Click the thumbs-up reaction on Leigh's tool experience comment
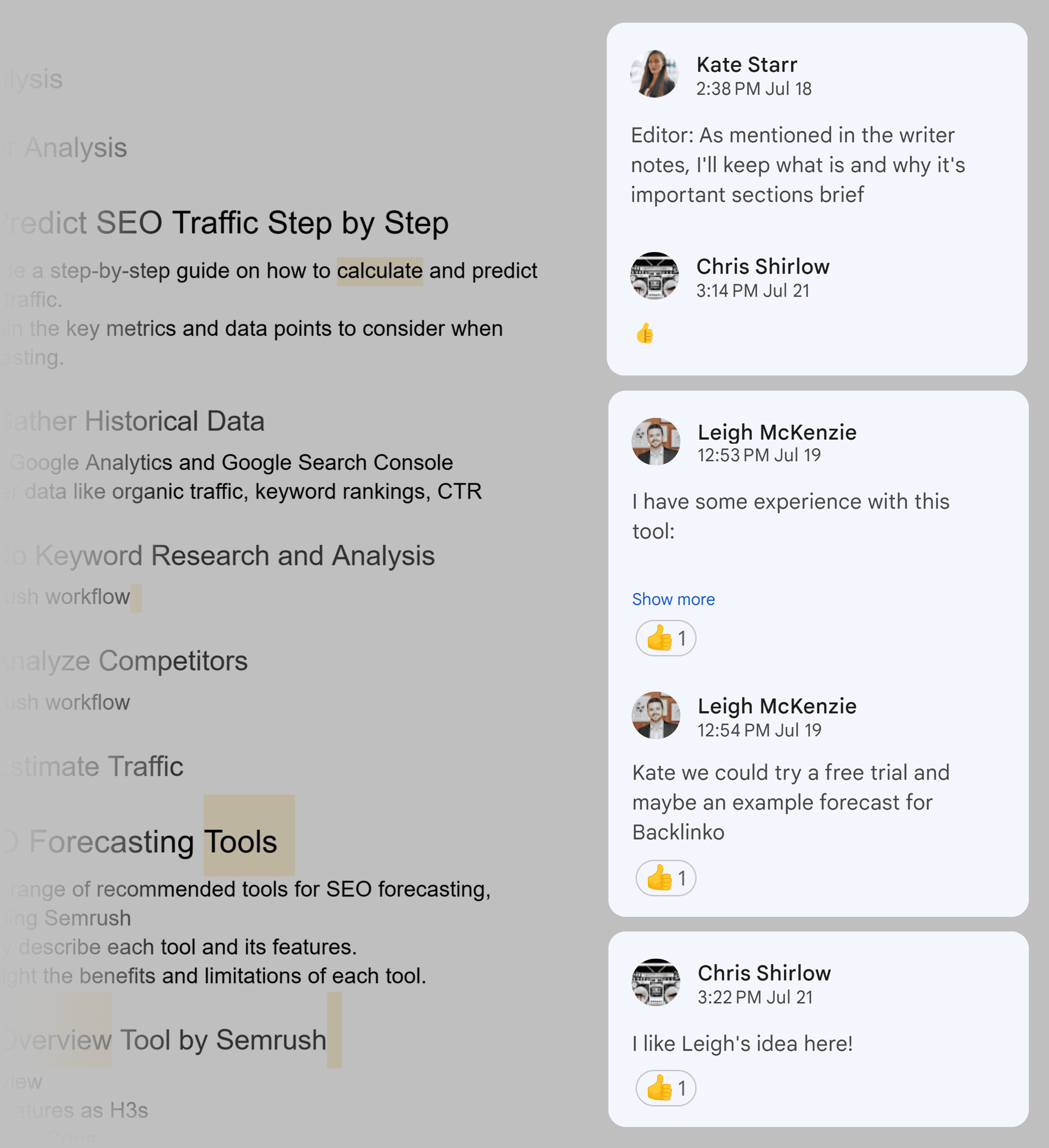Image resolution: width=1049 pixels, height=1148 pixels. [x=665, y=638]
